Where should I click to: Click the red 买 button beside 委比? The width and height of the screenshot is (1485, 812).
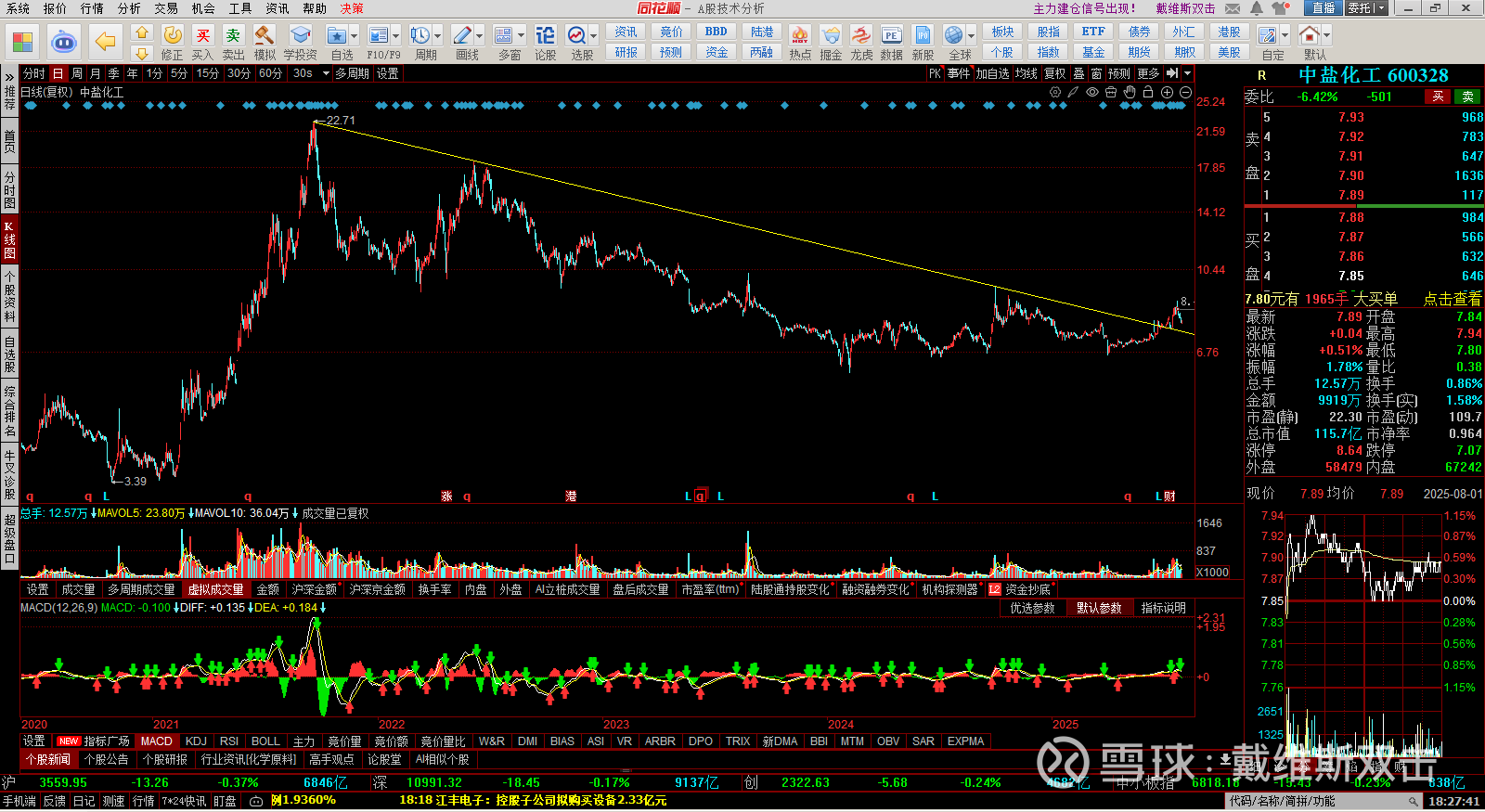(x=1438, y=97)
